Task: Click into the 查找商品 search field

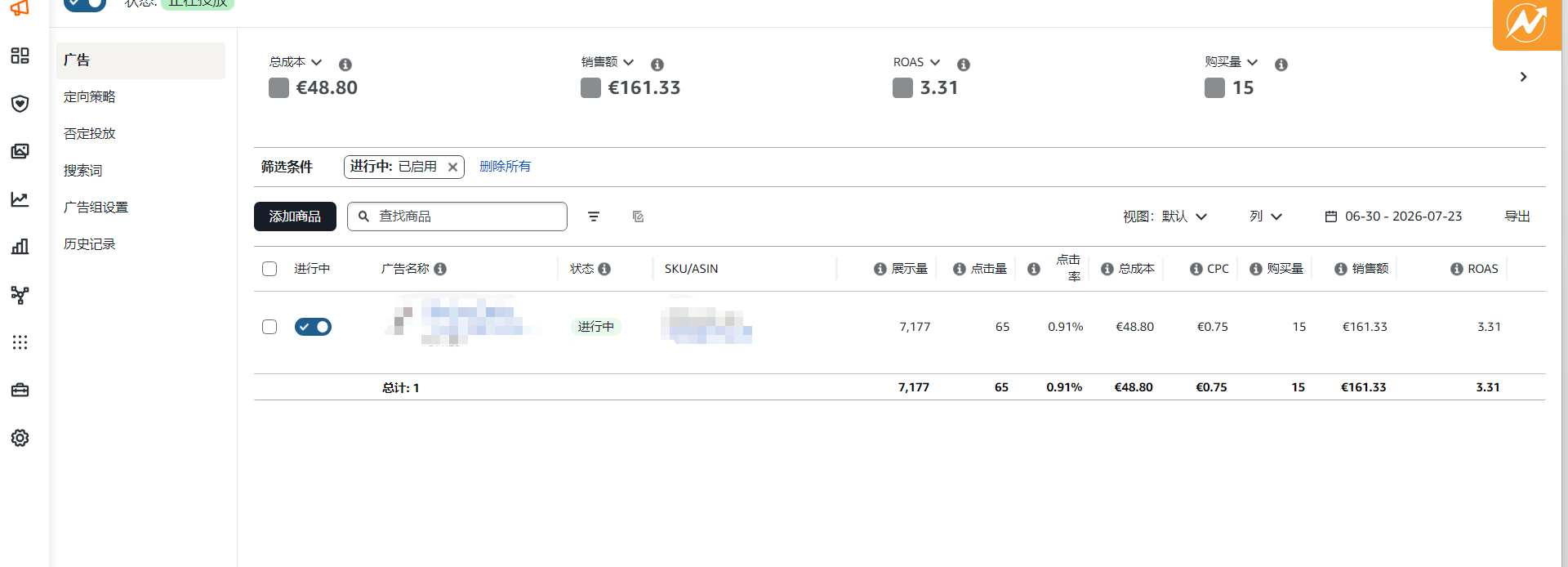Action: [x=457, y=217]
